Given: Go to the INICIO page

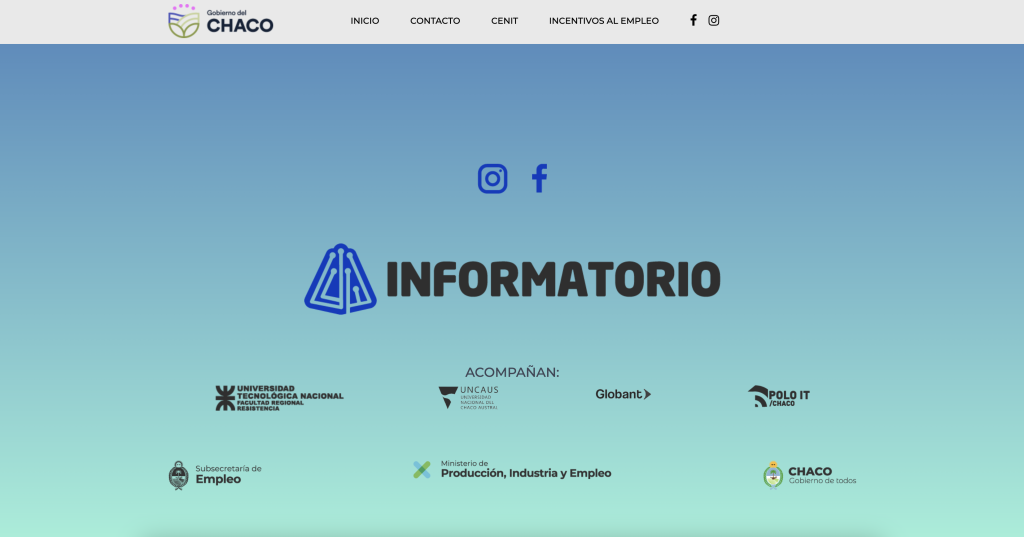Looking at the screenshot, I should [365, 21].
